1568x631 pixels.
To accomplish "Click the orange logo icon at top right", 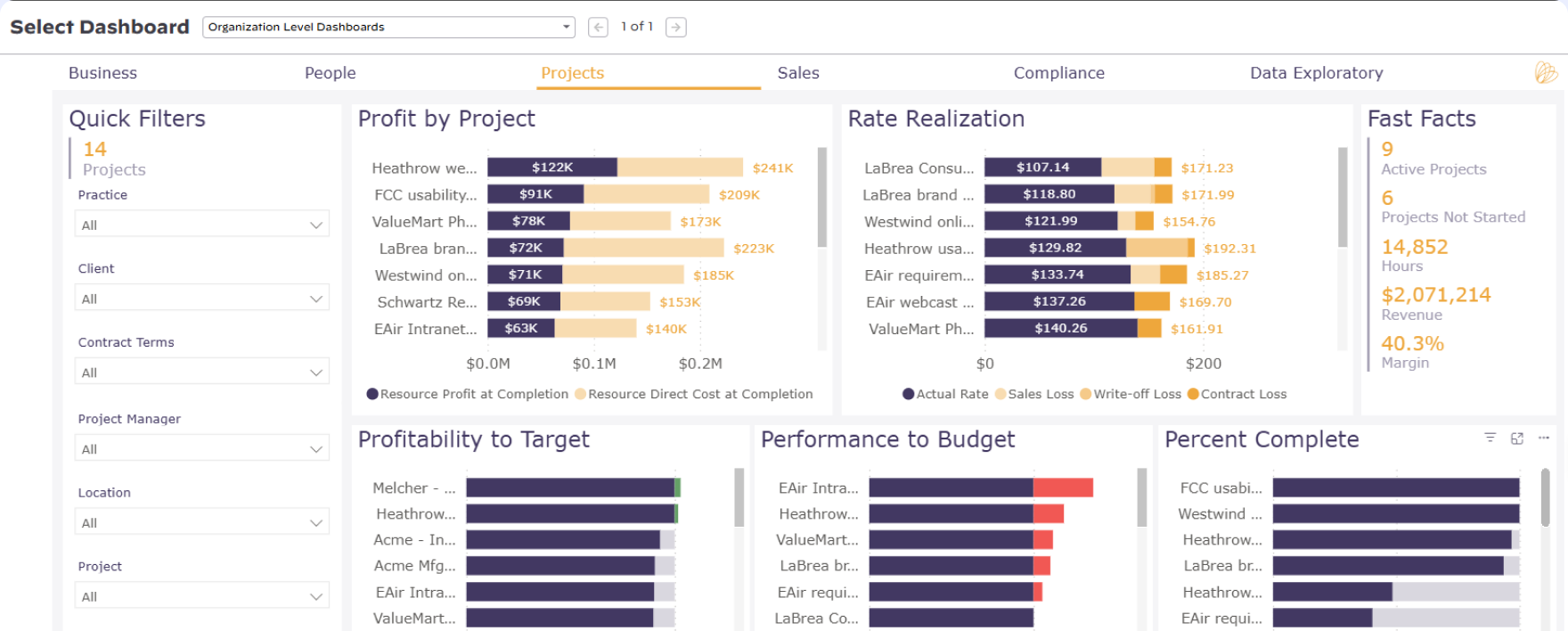I will (x=1547, y=73).
